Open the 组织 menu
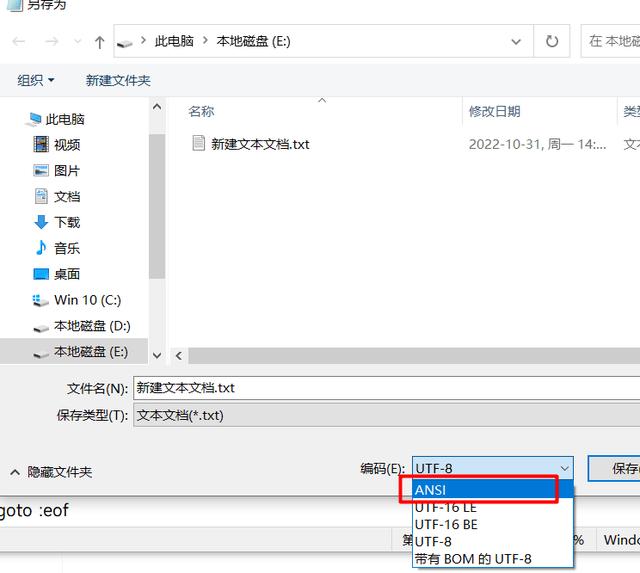 click(x=36, y=80)
